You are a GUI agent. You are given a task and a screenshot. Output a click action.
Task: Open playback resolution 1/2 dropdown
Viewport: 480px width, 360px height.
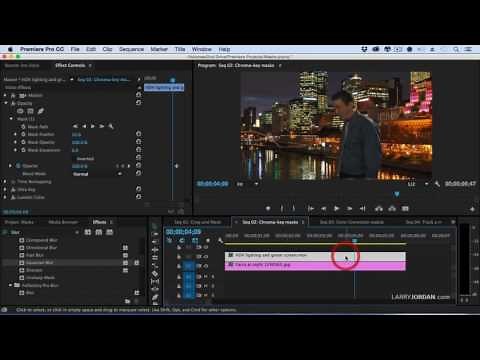coord(417,184)
